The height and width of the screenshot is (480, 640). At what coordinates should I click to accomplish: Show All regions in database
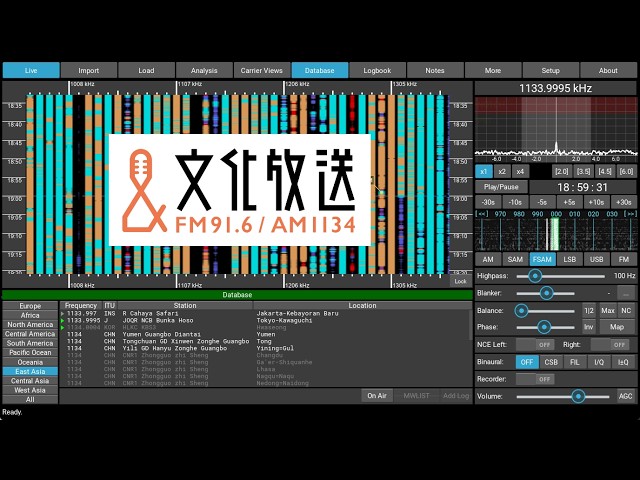[30, 400]
